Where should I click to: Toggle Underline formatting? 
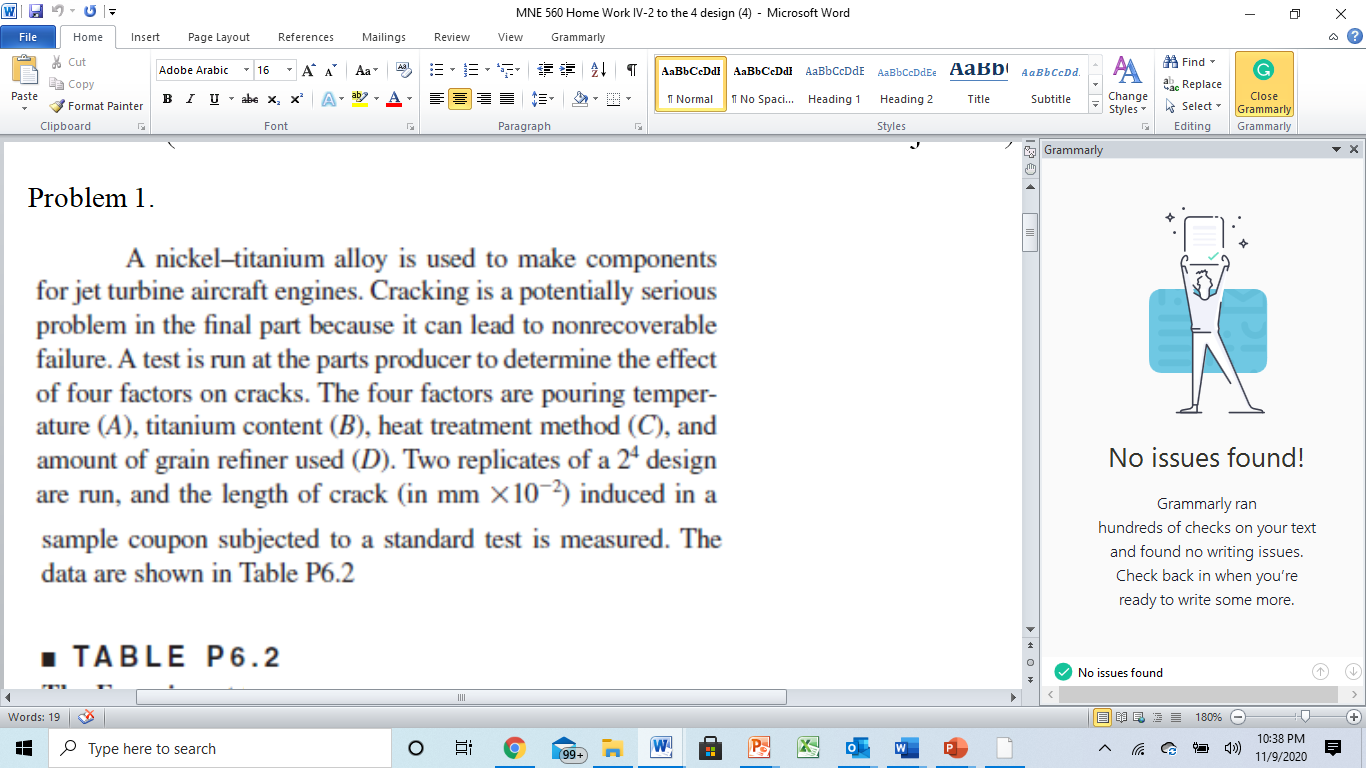pyautogui.click(x=214, y=99)
